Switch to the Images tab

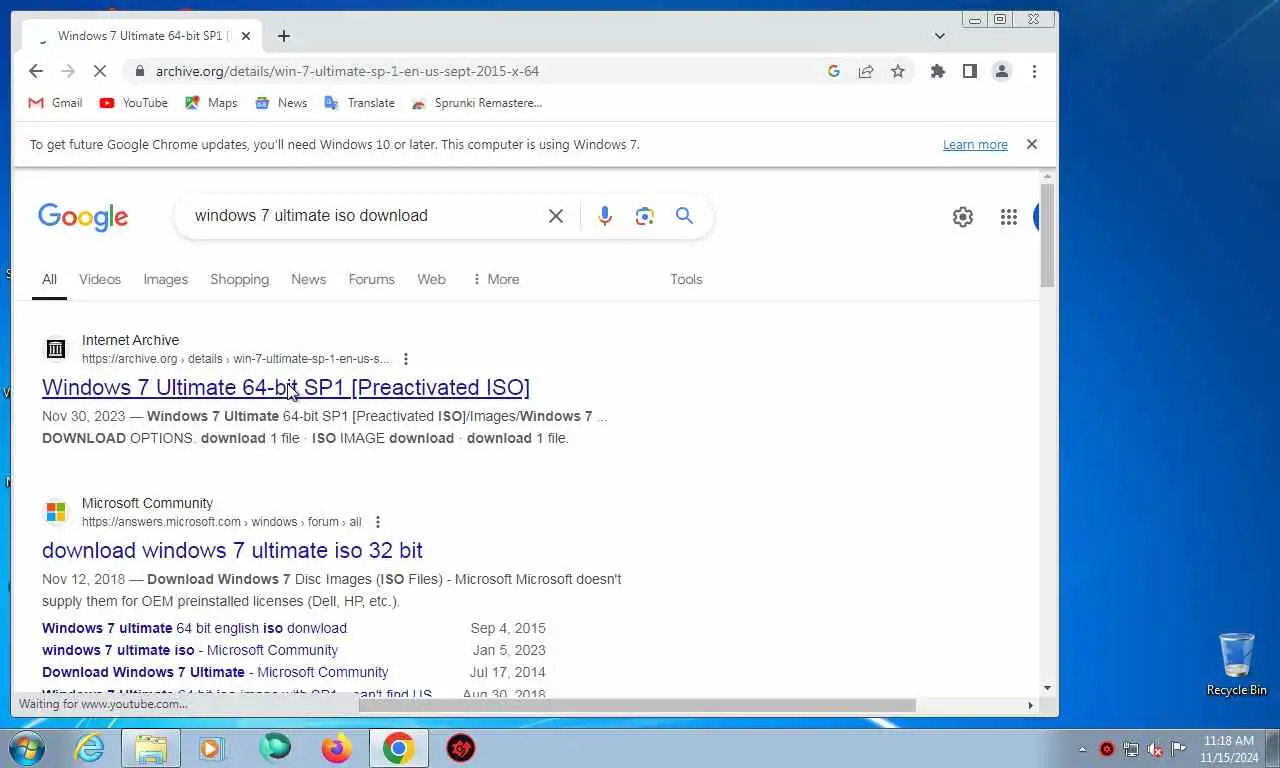166,279
